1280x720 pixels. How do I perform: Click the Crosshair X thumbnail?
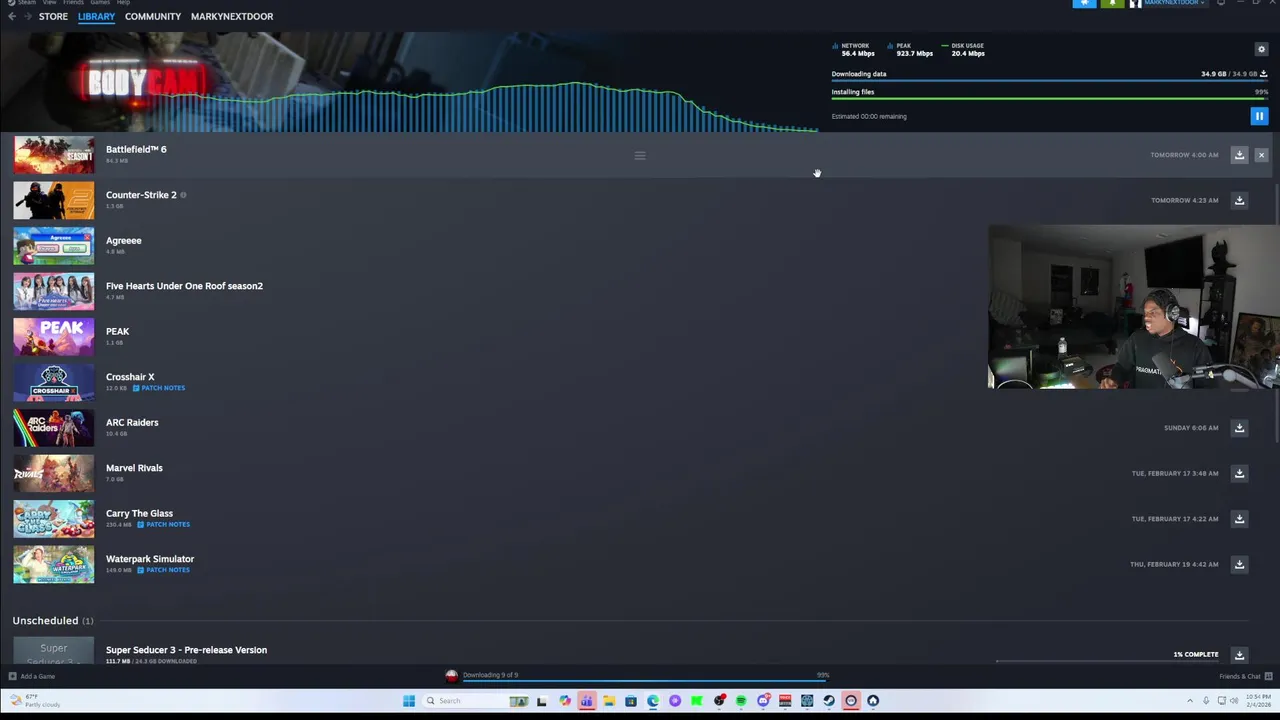pyautogui.click(x=54, y=382)
